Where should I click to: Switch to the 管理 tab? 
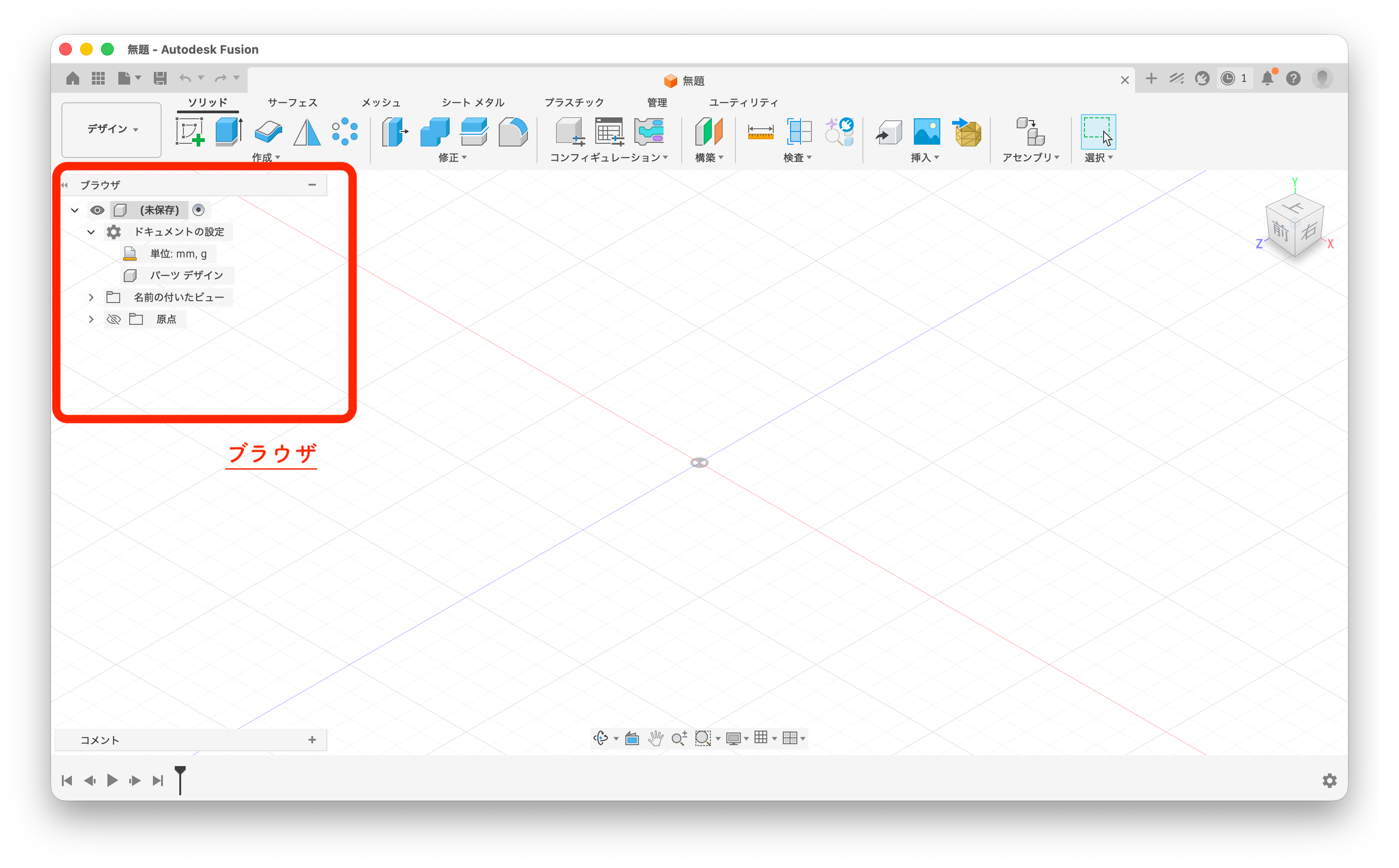coord(657,102)
